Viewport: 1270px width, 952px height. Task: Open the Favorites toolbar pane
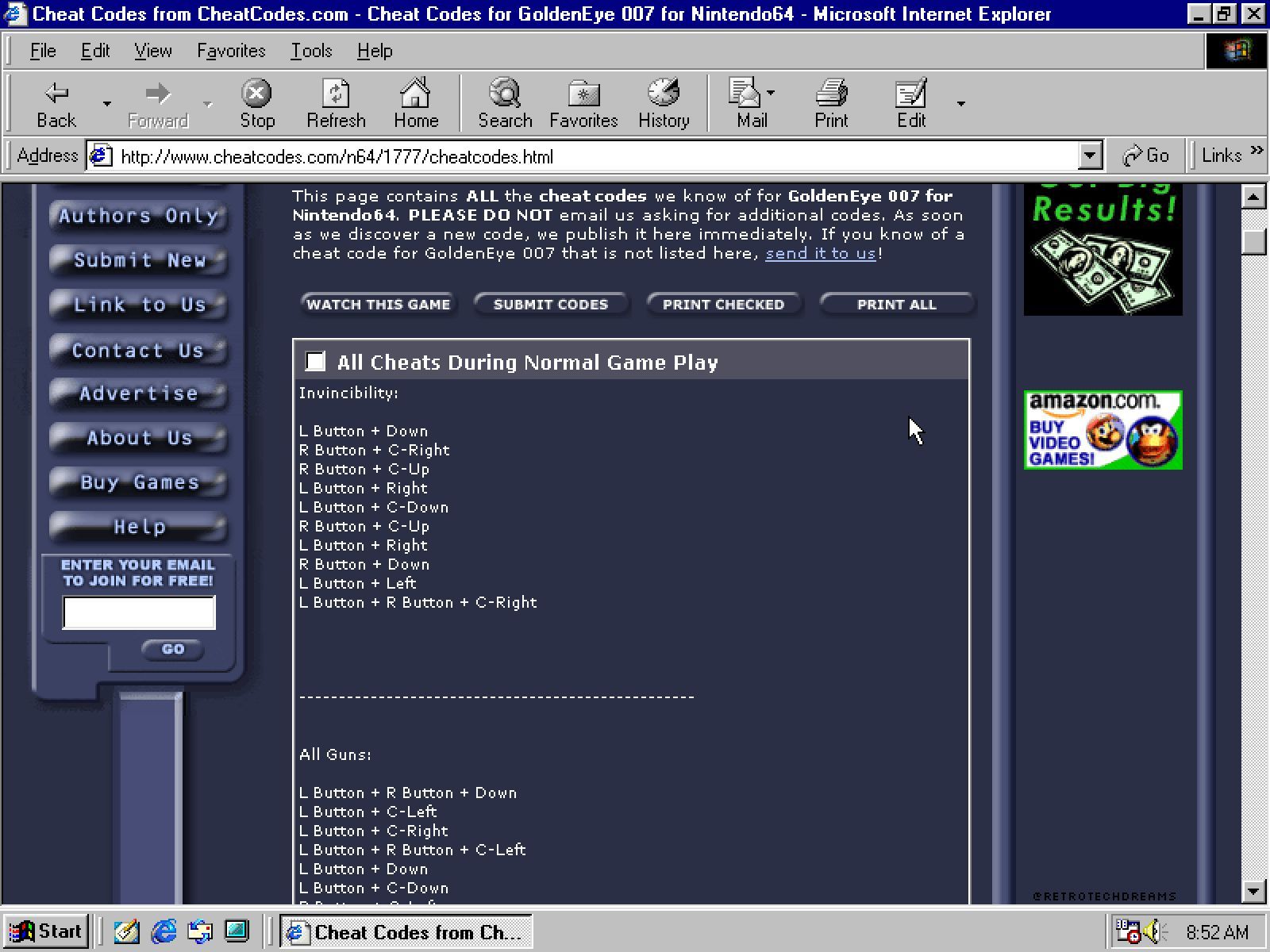point(583,104)
